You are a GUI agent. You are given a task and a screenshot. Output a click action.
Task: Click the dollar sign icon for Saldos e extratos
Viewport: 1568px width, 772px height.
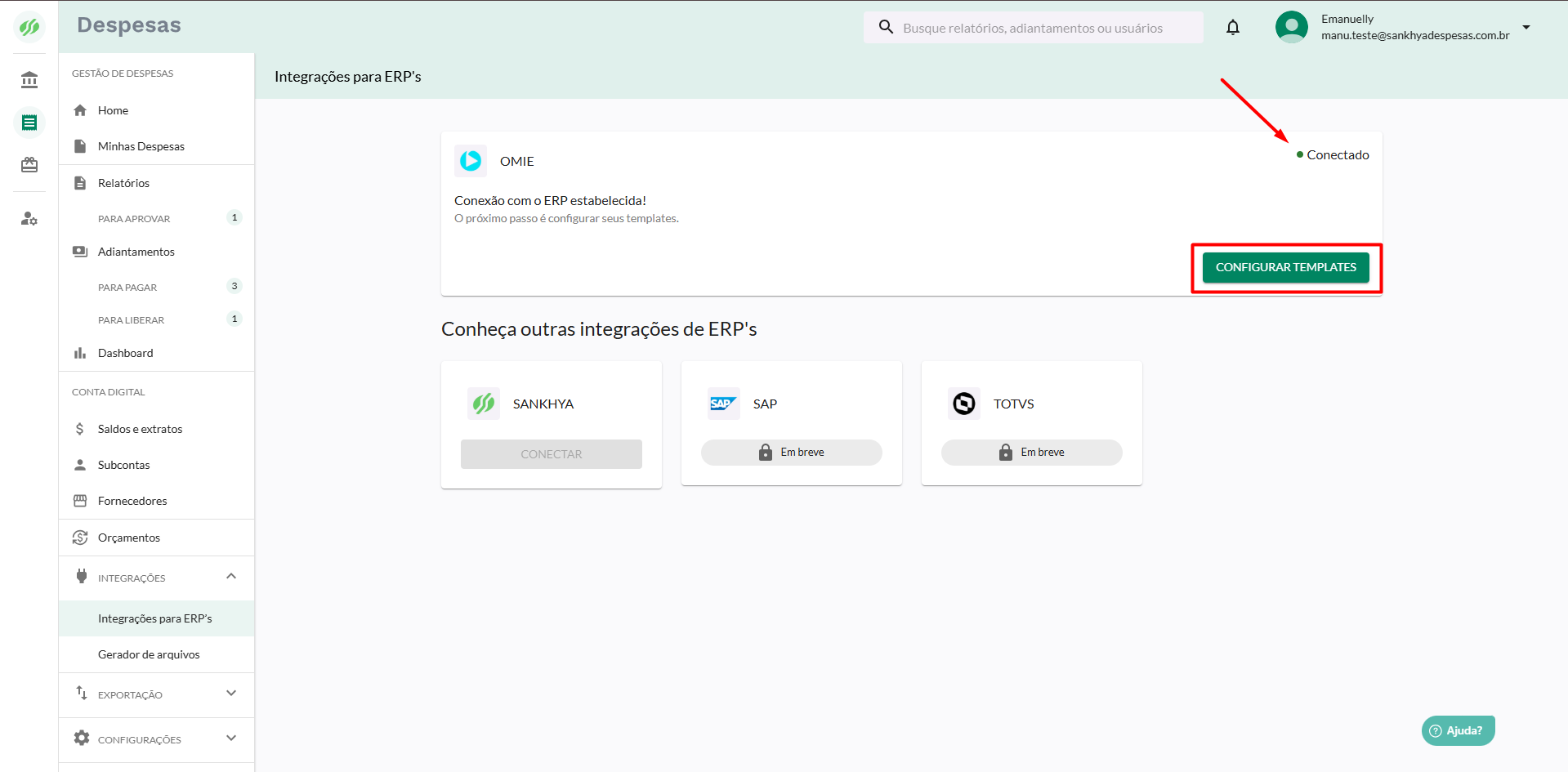80,429
